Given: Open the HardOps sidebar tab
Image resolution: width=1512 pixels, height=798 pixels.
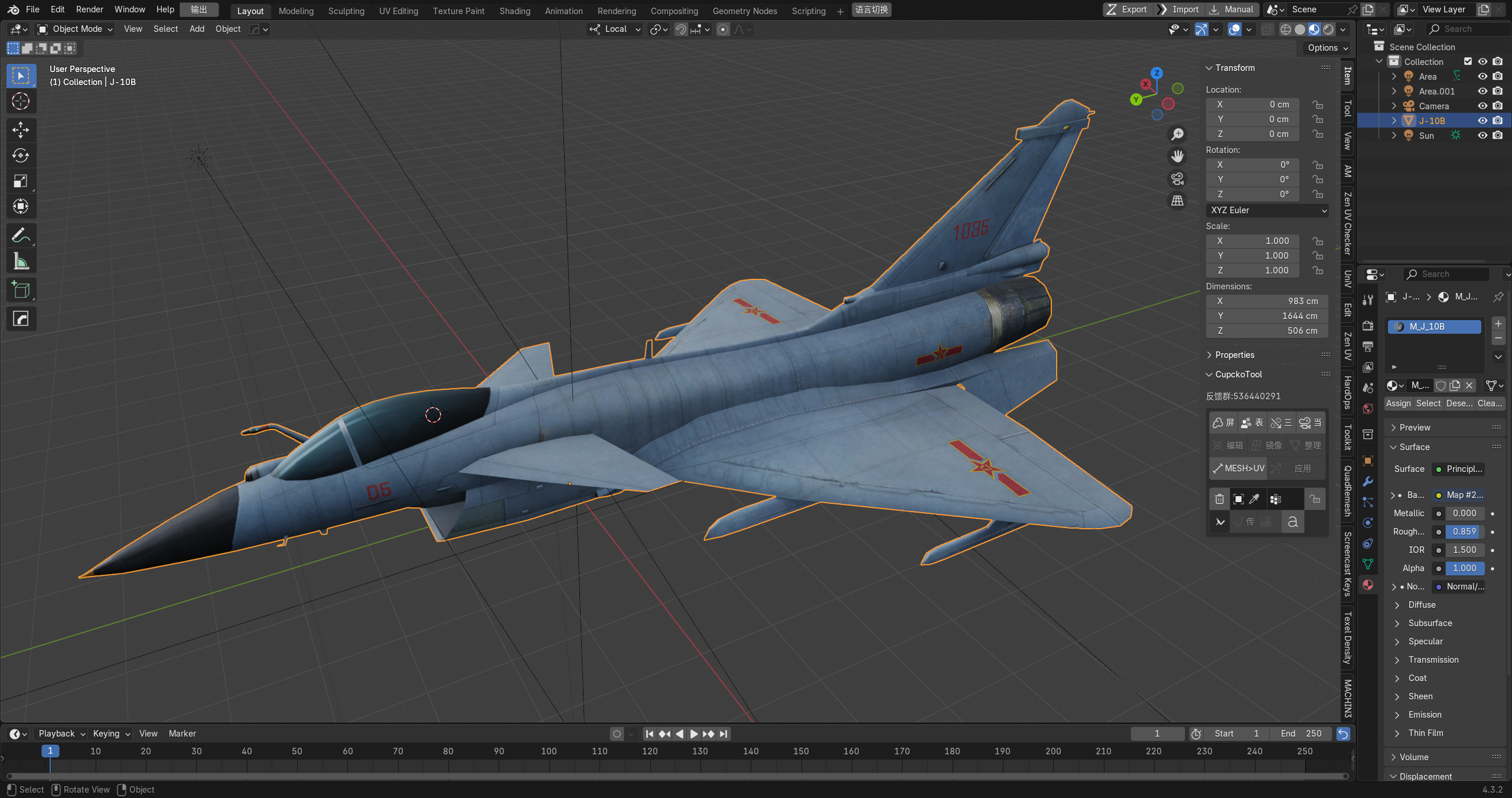Looking at the screenshot, I should coord(1348,392).
